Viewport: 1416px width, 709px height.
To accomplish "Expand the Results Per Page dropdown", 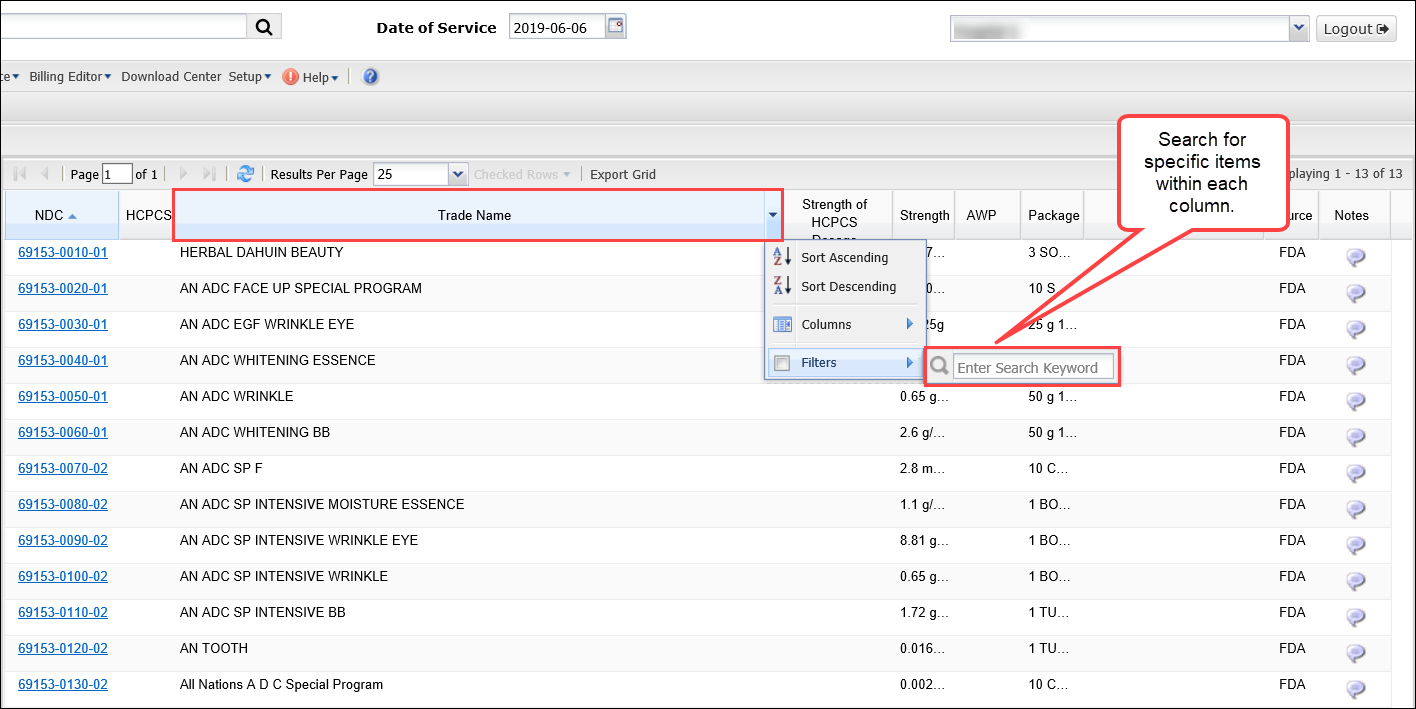I will 458,174.
